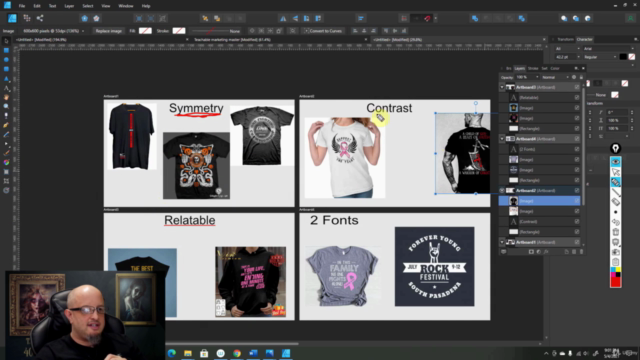Viewport: 640px width, 360px height.
Task: Click the Fill color swatch in context toolbar
Action: pyautogui.click(x=145, y=31)
